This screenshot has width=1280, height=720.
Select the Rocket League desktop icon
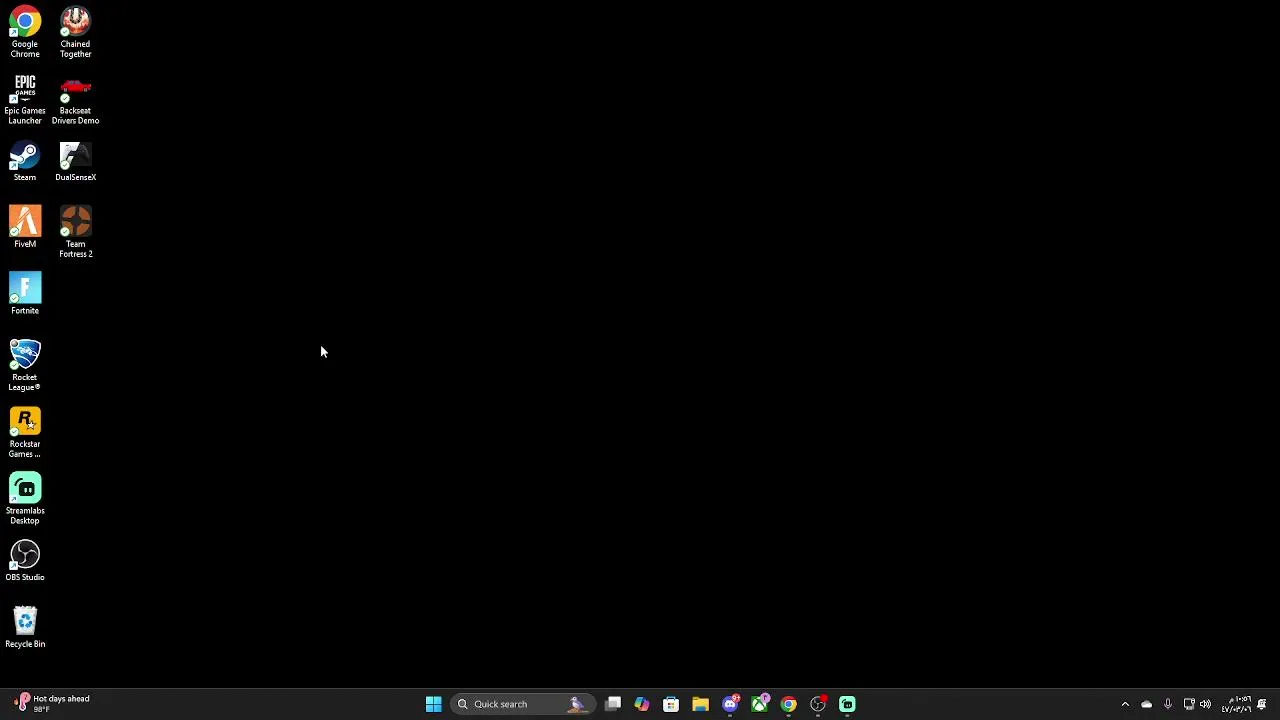[25, 366]
